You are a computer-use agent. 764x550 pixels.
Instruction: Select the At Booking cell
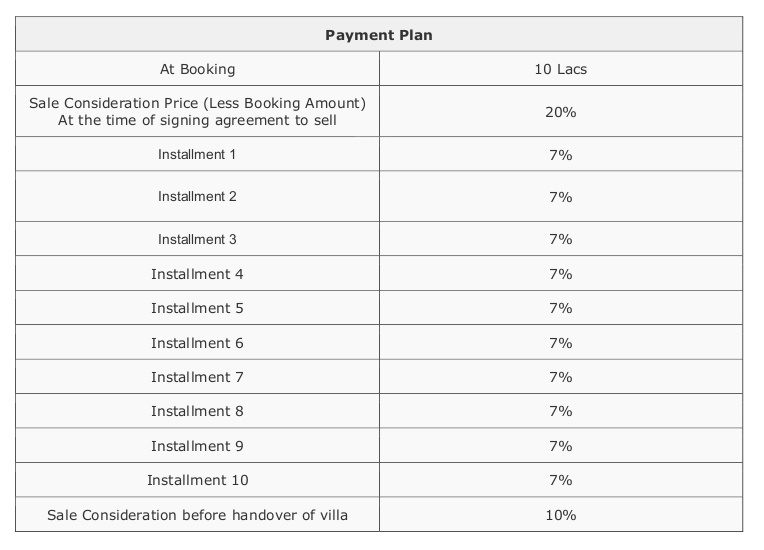[198, 69]
